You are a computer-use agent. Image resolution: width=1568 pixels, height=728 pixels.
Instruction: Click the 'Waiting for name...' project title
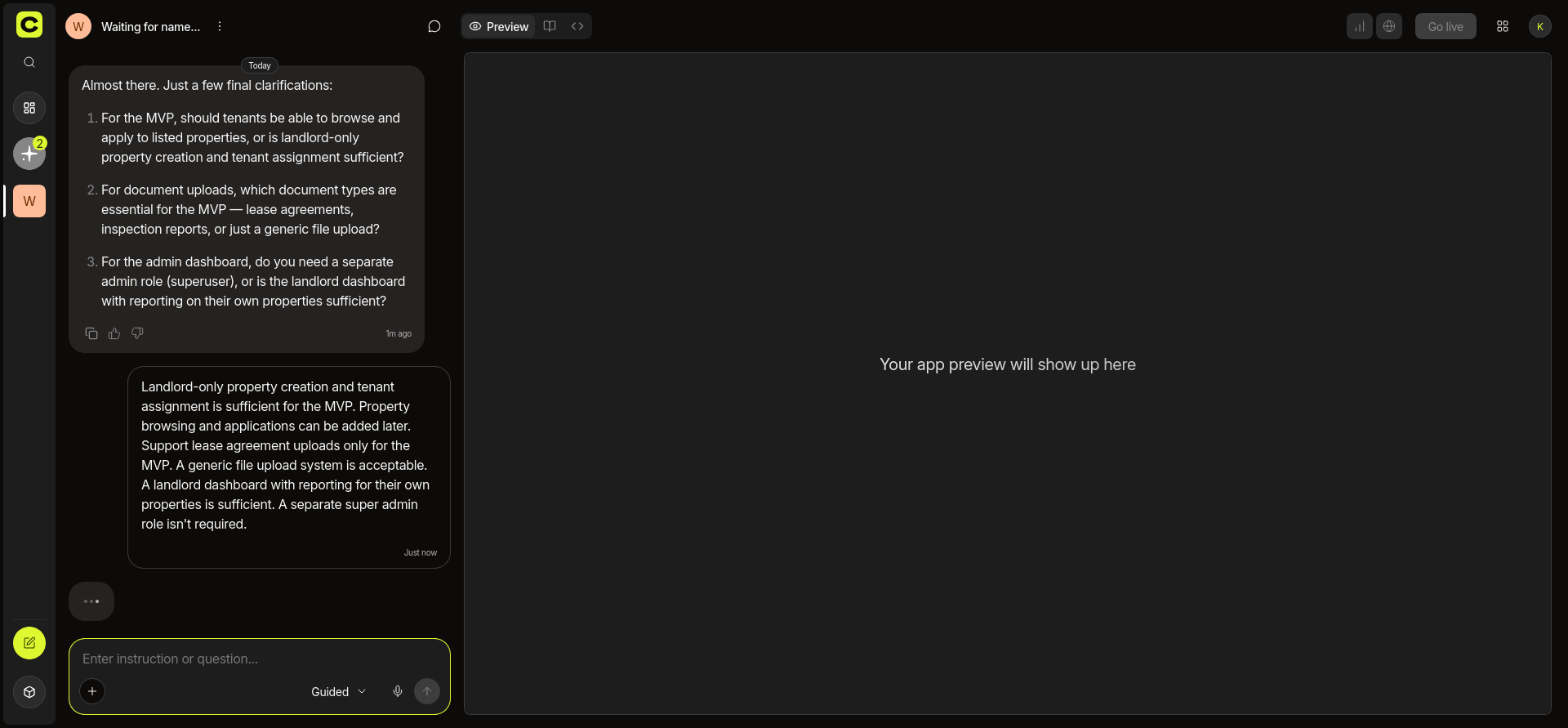[x=150, y=27]
